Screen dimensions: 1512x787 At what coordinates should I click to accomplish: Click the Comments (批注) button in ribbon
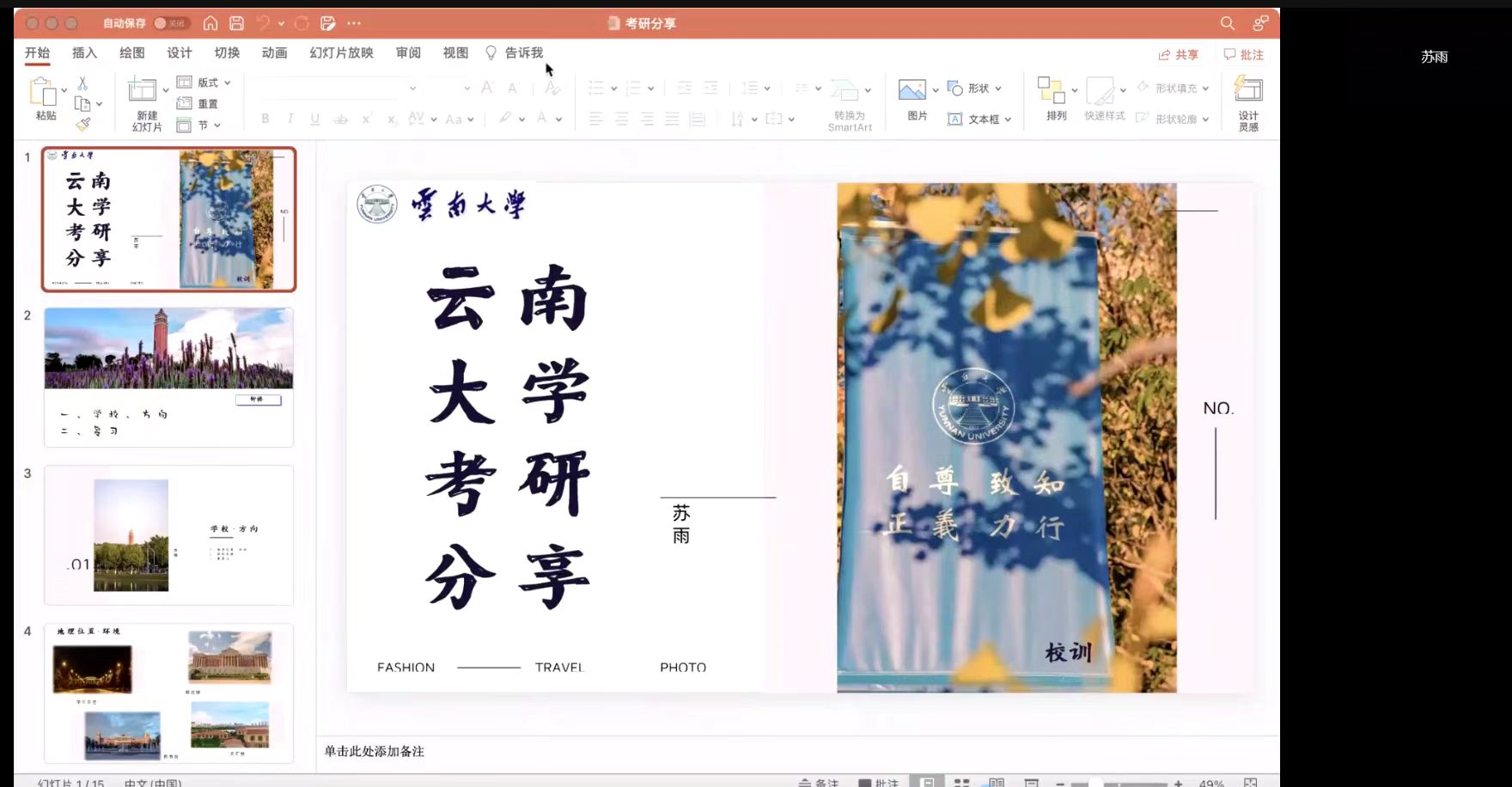coord(1243,54)
